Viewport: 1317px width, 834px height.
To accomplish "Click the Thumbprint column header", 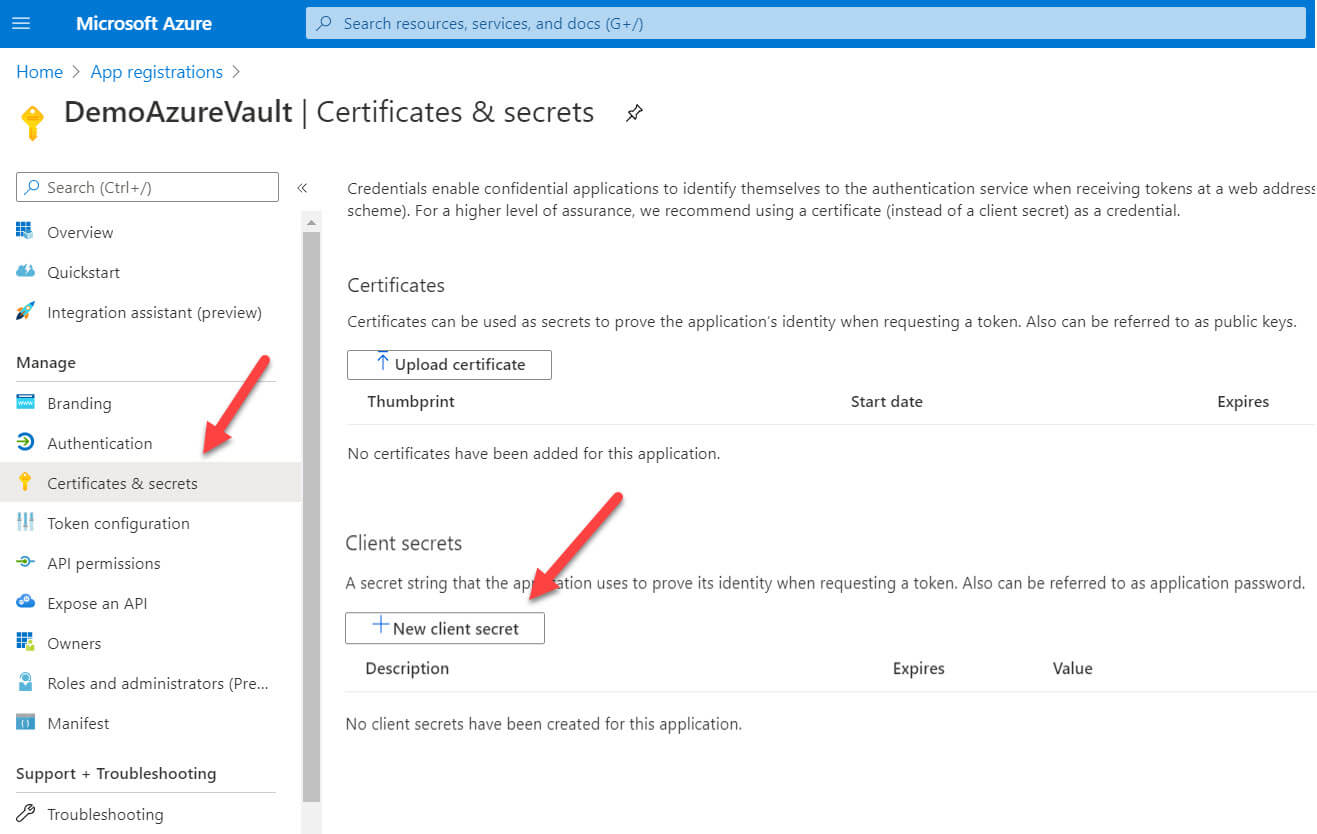I will click(411, 401).
